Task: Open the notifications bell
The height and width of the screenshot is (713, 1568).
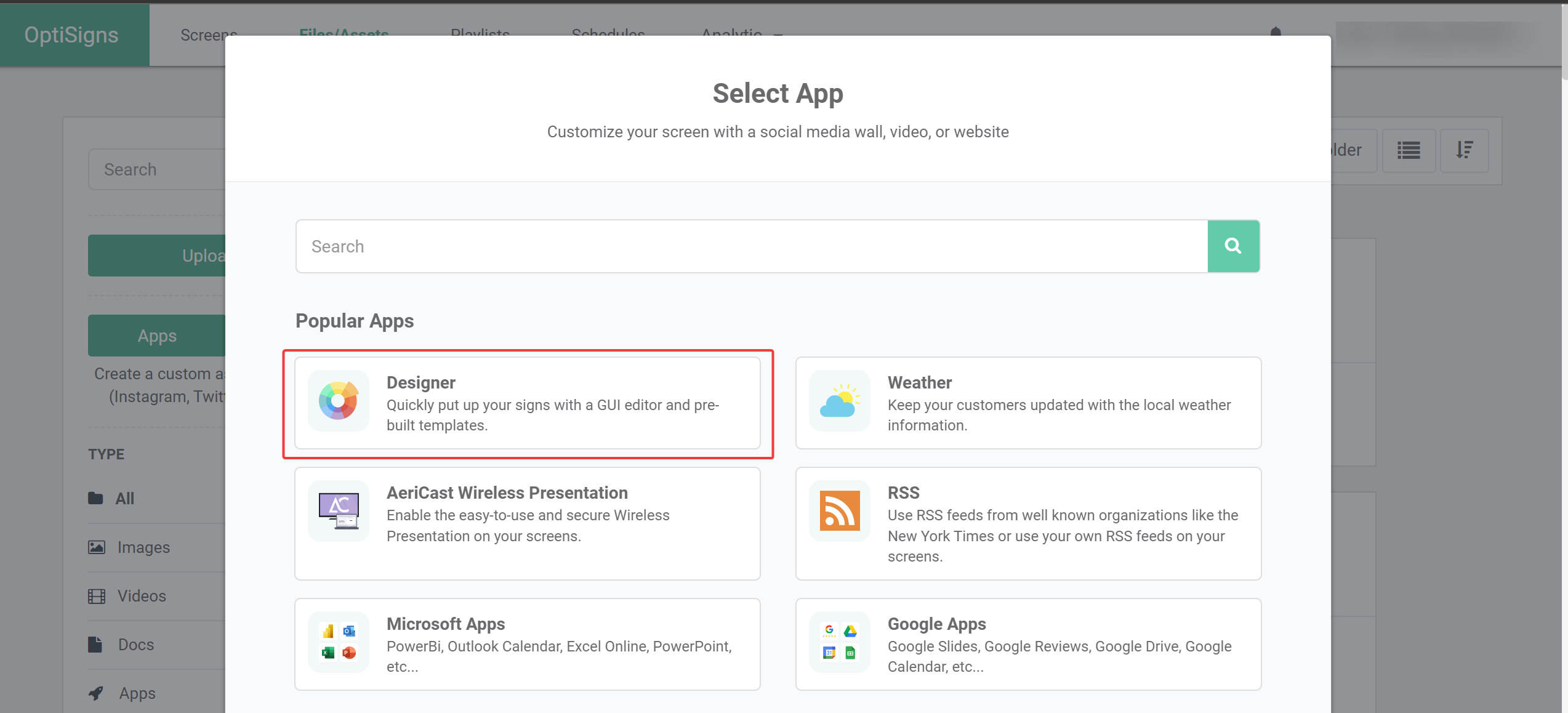Action: [x=1276, y=32]
